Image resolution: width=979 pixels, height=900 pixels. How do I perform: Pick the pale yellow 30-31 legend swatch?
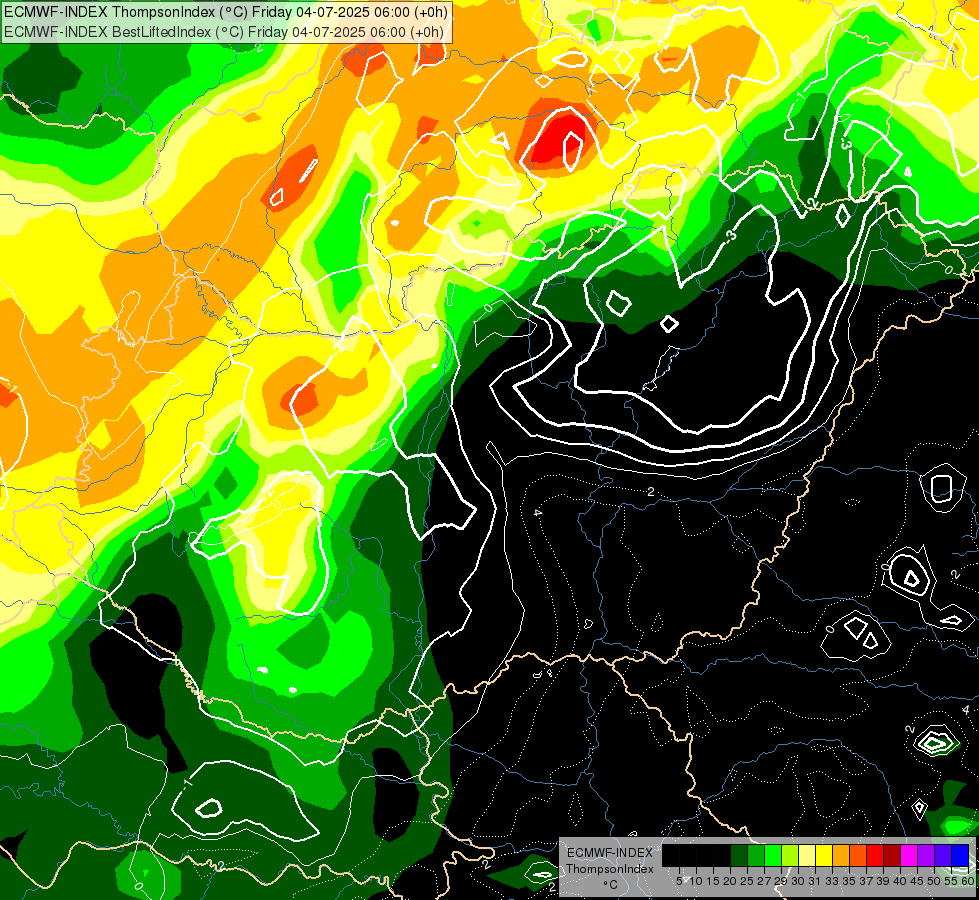tap(807, 855)
